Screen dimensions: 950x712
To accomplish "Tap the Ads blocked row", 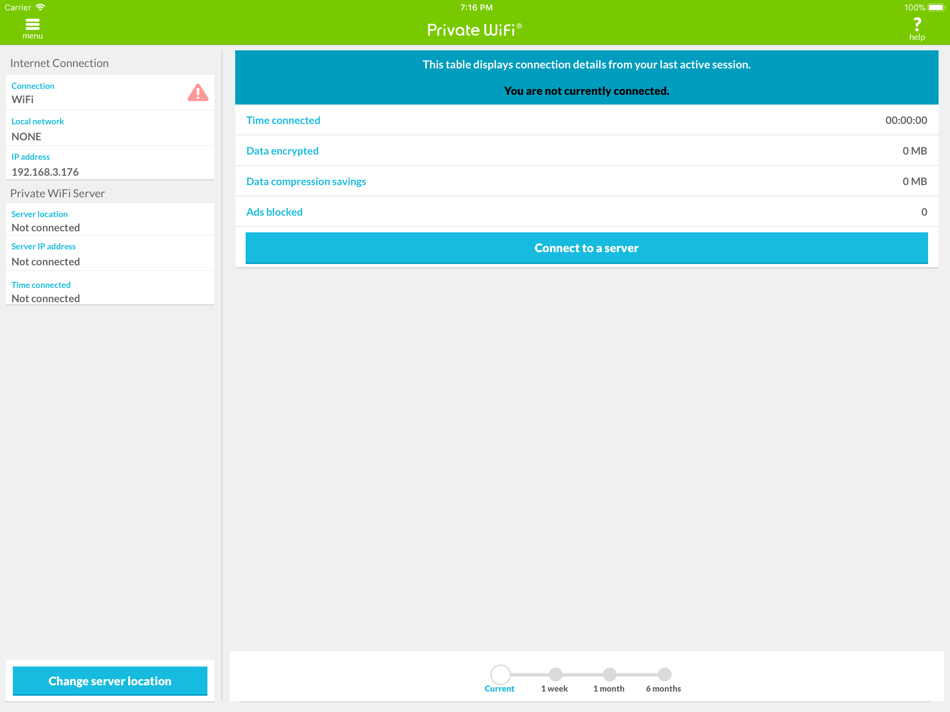I will pos(586,211).
